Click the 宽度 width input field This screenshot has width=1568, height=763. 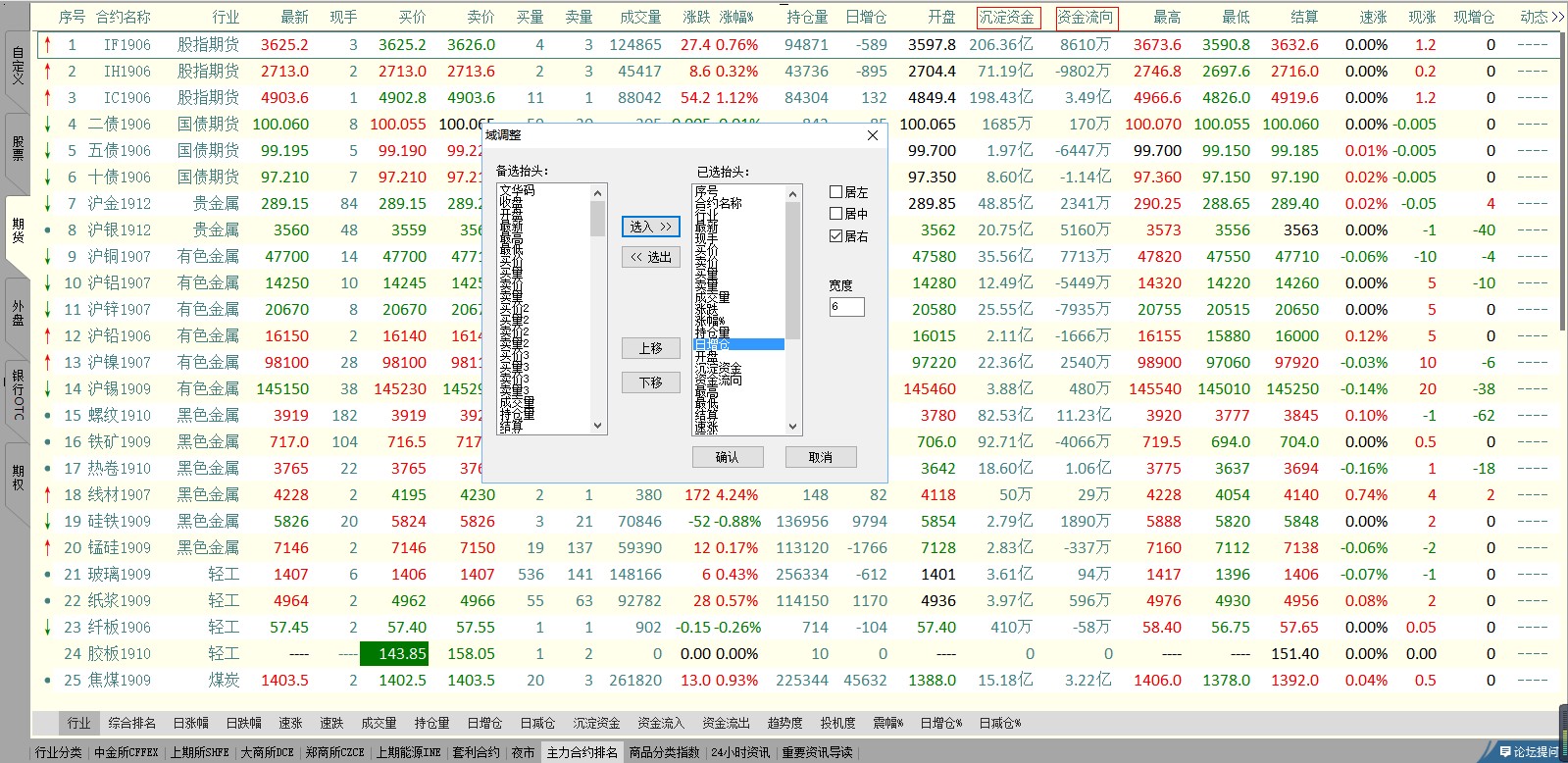(846, 307)
